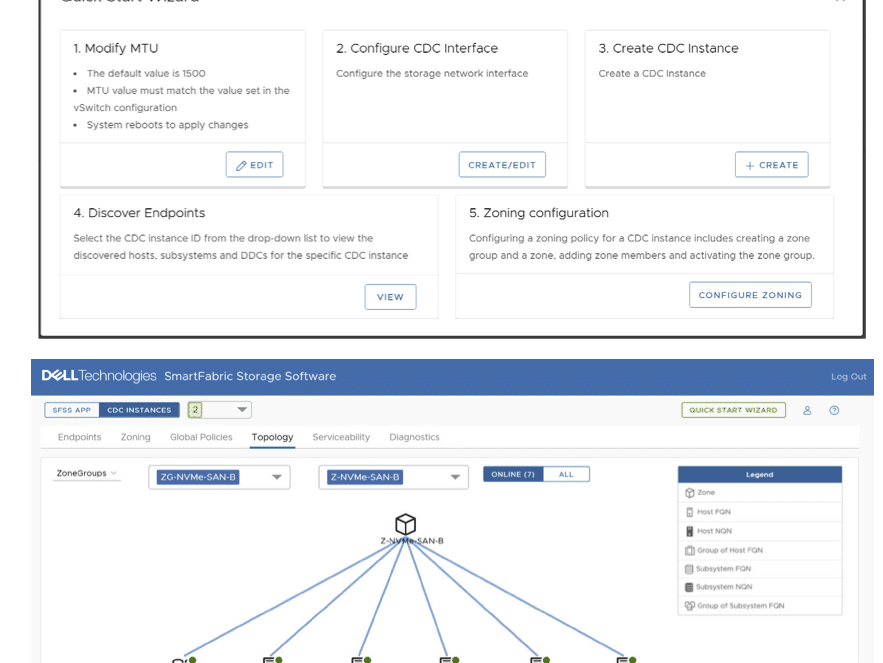
Task: Click the "SmartFabric Storage Software" title
Action: pos(250,376)
